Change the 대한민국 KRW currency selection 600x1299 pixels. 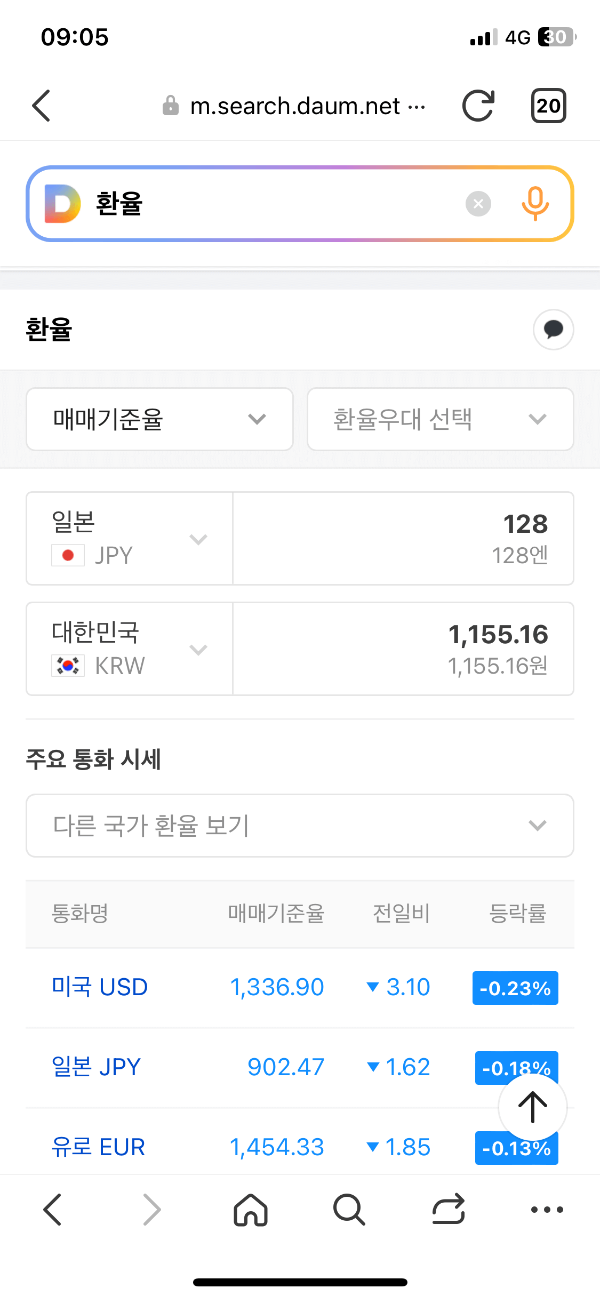point(128,648)
